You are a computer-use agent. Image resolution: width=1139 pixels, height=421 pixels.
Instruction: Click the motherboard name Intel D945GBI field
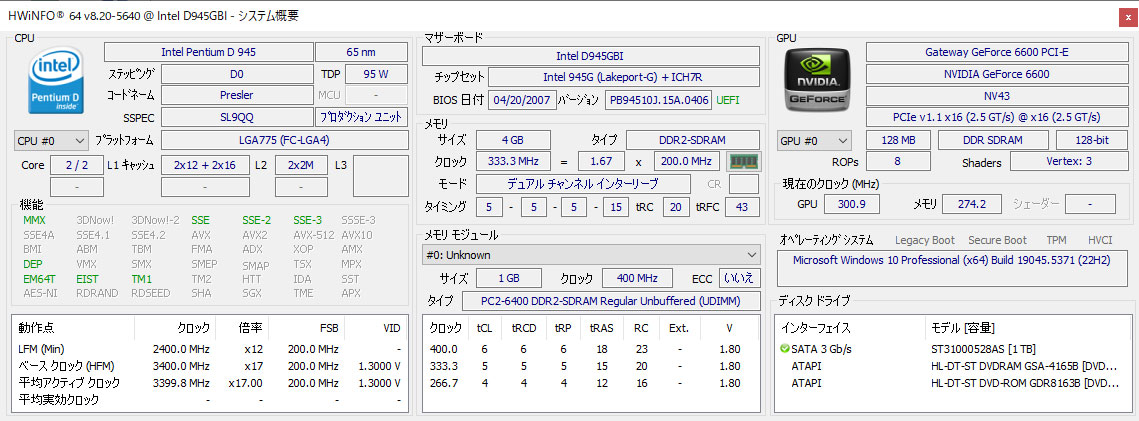[591, 56]
